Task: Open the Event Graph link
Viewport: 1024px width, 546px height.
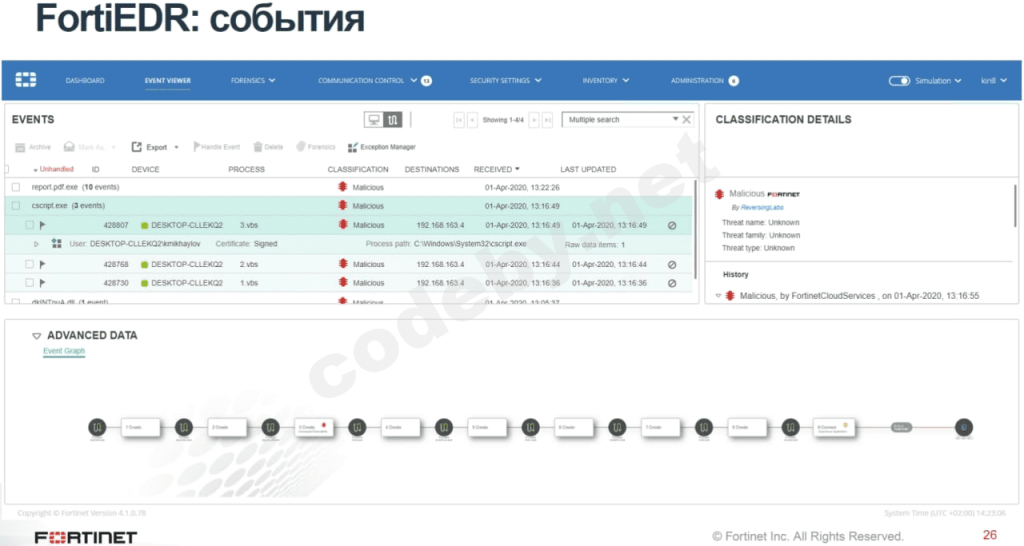Action: coord(64,351)
